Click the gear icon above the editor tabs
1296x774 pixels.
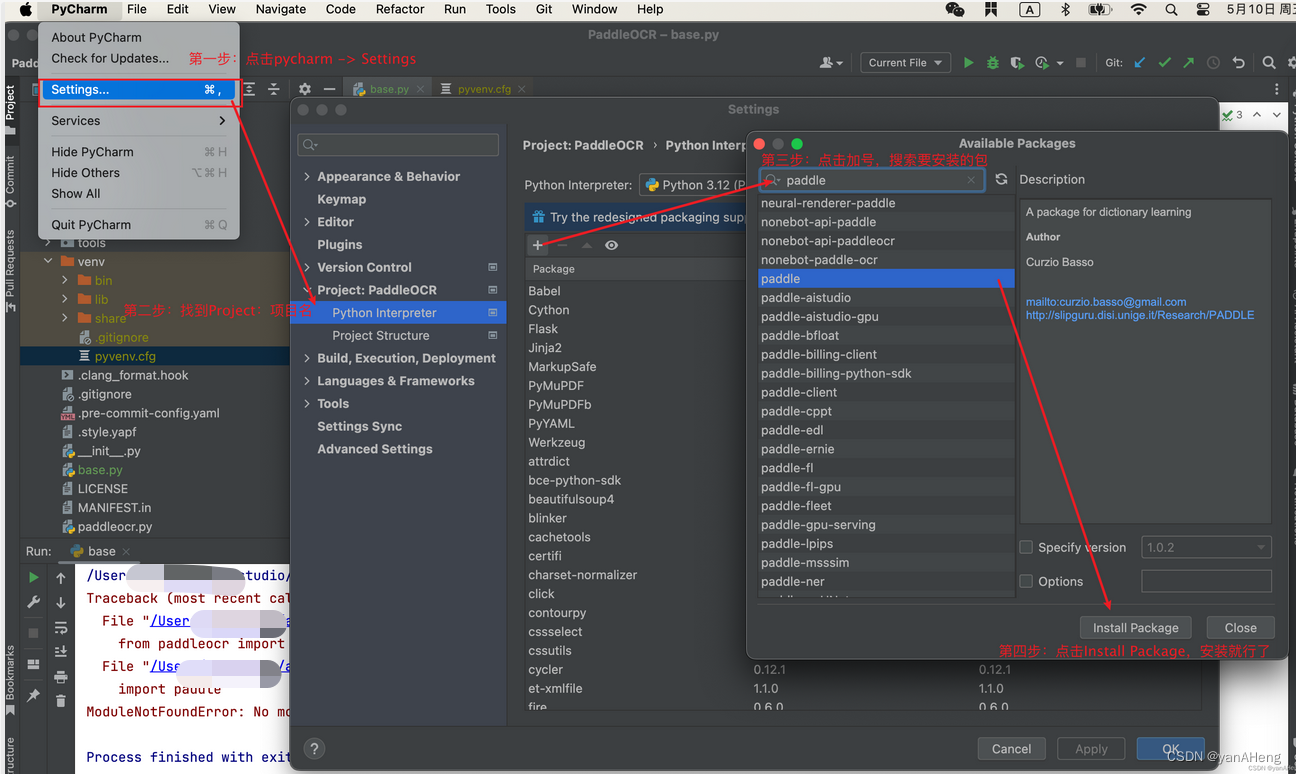(305, 89)
